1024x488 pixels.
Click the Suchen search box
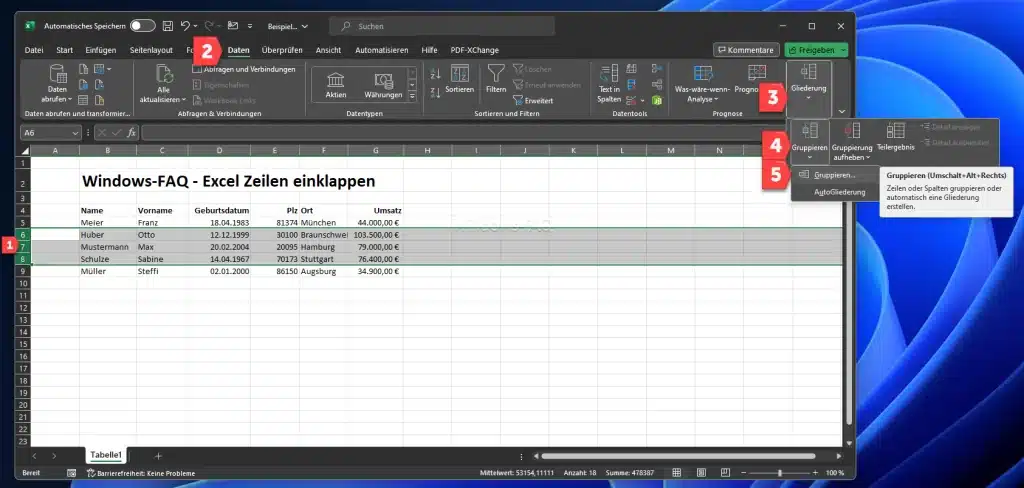(442, 26)
